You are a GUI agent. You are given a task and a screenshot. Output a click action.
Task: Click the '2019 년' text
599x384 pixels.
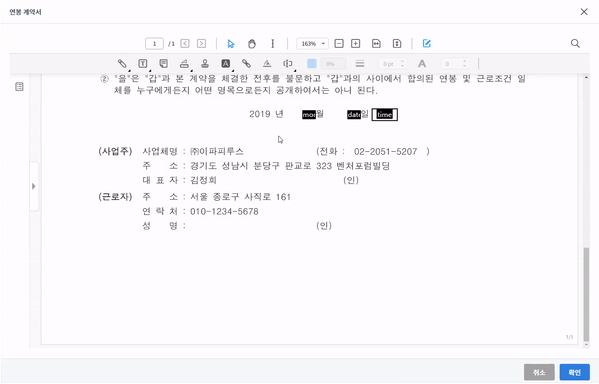click(x=266, y=114)
